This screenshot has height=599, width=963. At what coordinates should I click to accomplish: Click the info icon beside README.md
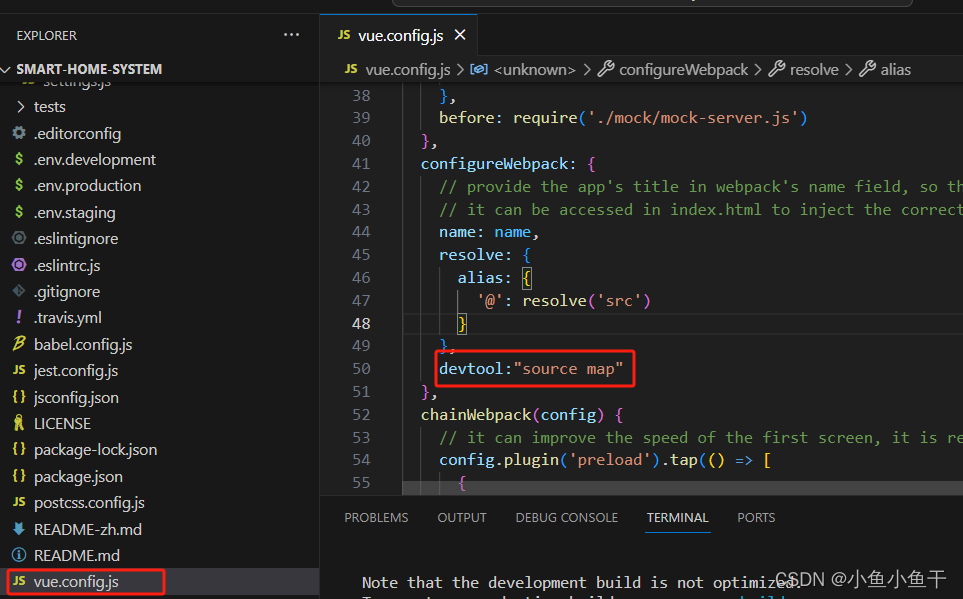coord(19,555)
